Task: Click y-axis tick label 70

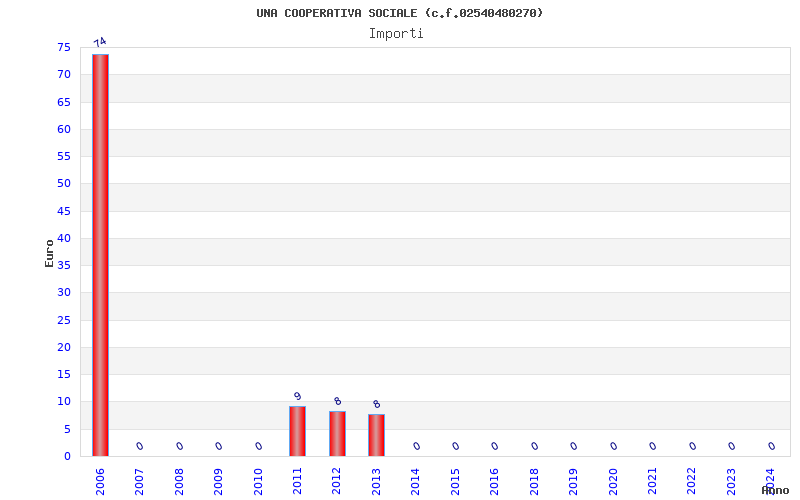Action: tap(64, 74)
